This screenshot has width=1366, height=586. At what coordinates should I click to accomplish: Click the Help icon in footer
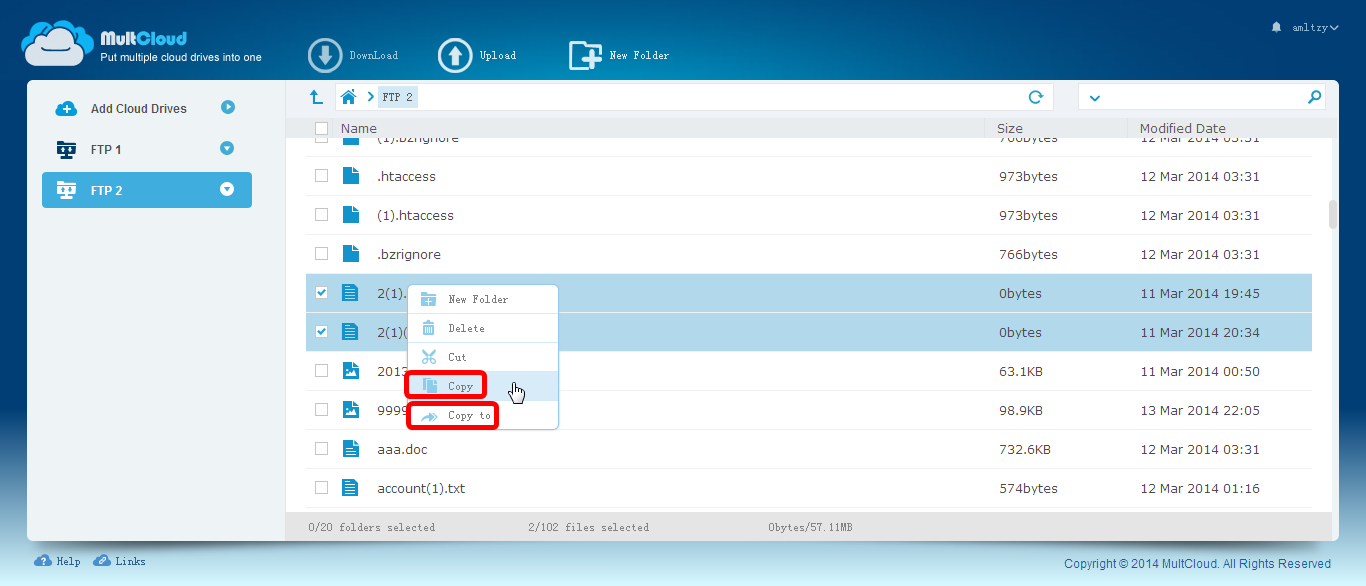tap(43, 561)
